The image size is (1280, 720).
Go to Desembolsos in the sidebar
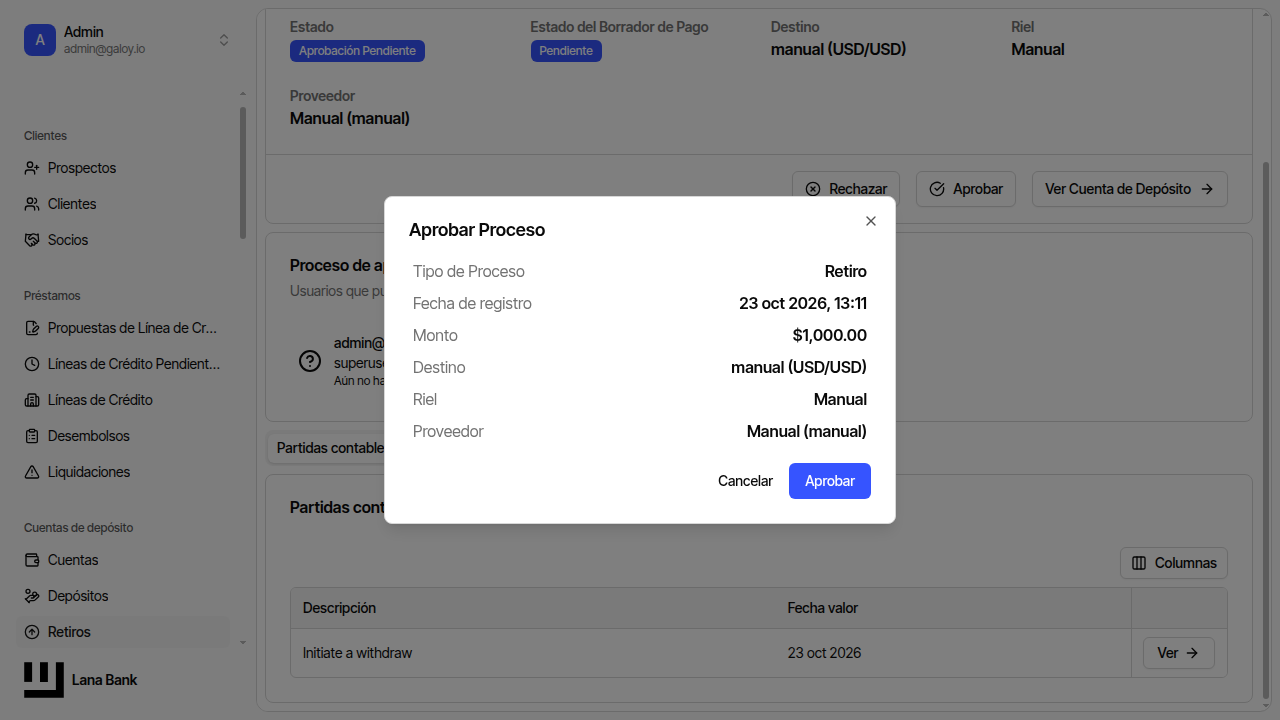coord(125,436)
